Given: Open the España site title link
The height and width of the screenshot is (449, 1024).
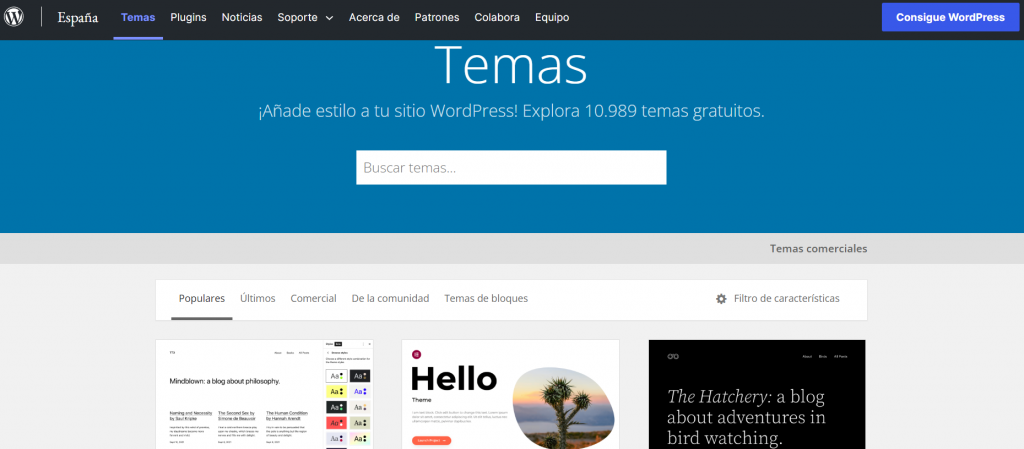Looking at the screenshot, I should [77, 18].
